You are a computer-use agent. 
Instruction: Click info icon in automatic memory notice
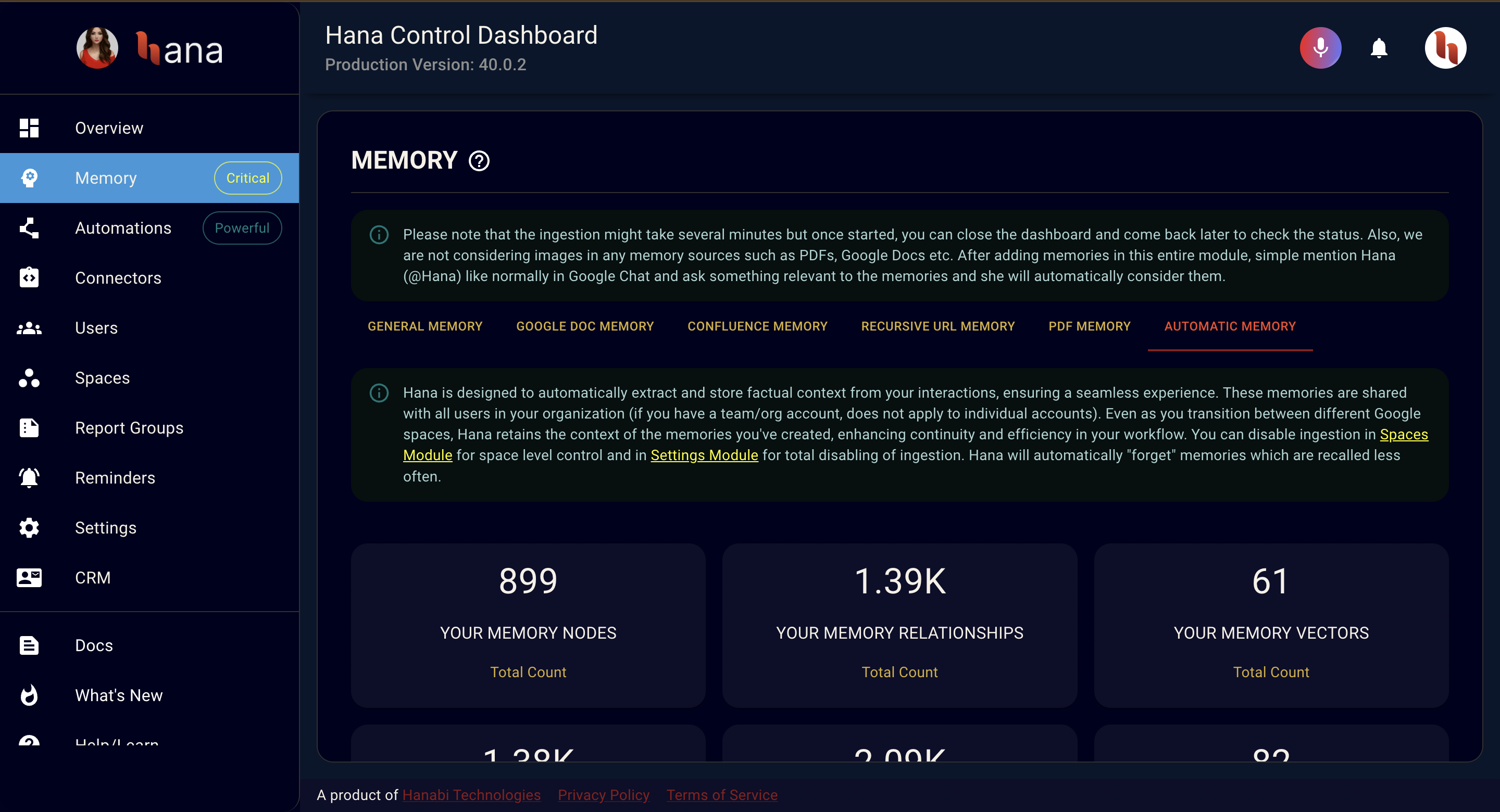(x=379, y=394)
